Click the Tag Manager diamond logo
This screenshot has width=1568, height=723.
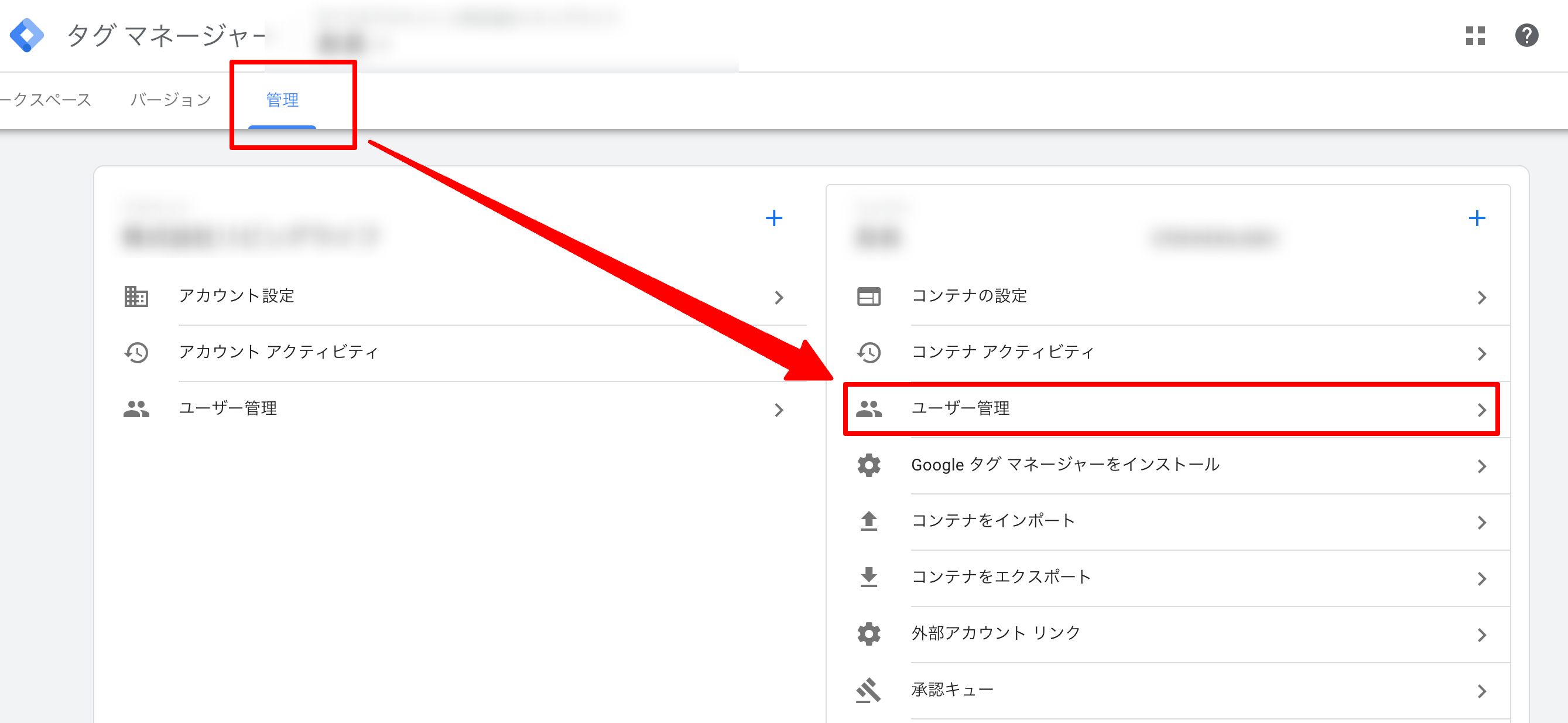tap(27, 35)
